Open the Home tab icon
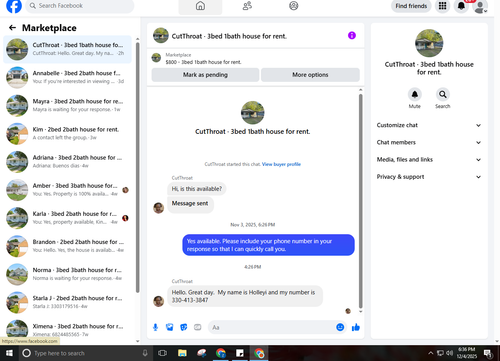Viewport: 500px width, 361px height. [200, 6]
